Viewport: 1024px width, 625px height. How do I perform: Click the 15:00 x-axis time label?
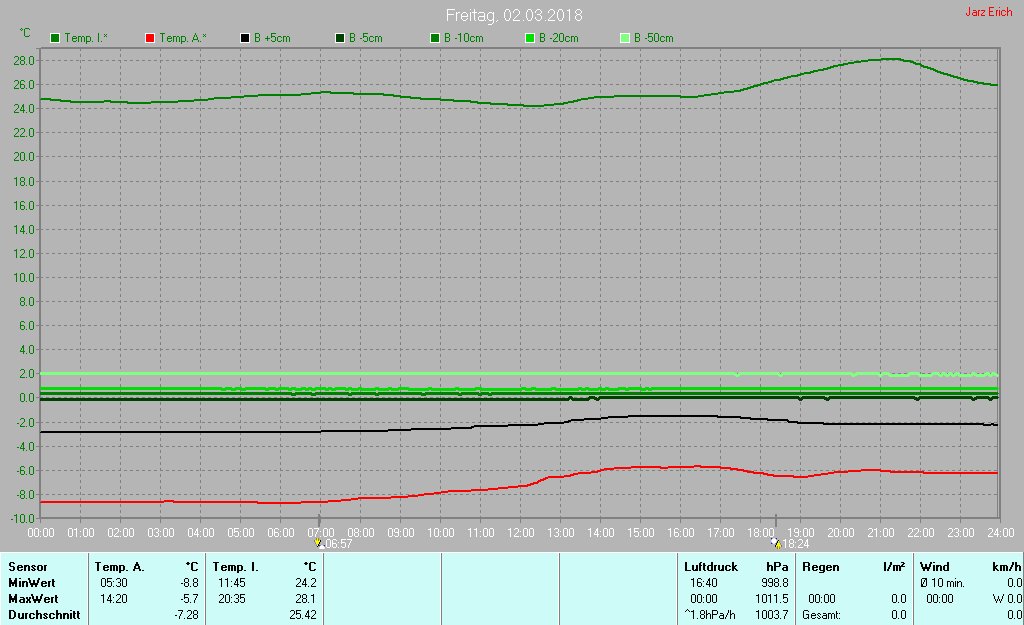coord(641,533)
